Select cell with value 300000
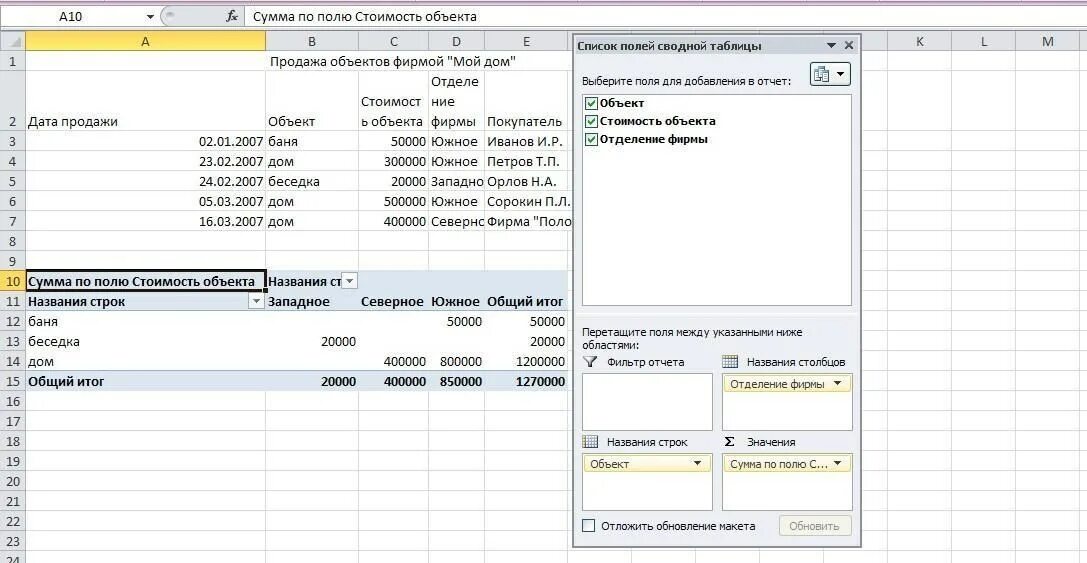 point(394,162)
